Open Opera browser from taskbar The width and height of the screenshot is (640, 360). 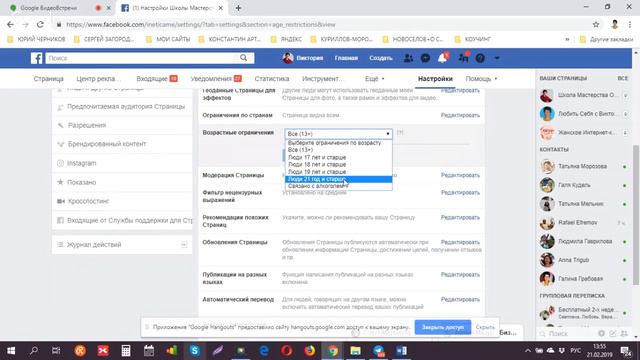pos(287,351)
